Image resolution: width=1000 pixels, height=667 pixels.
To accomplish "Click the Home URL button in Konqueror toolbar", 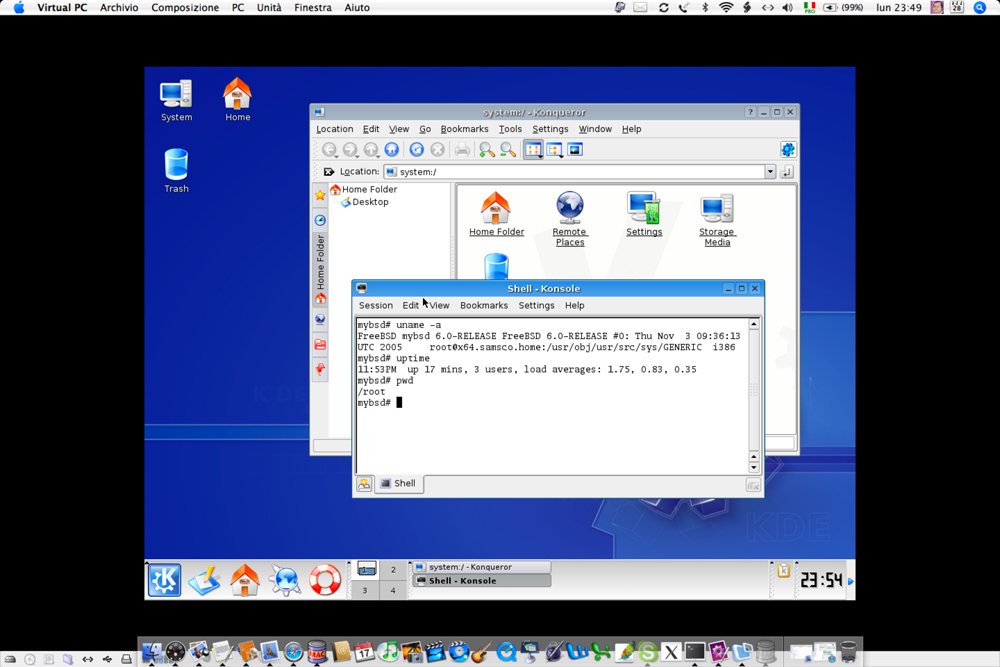I will tap(392, 150).
